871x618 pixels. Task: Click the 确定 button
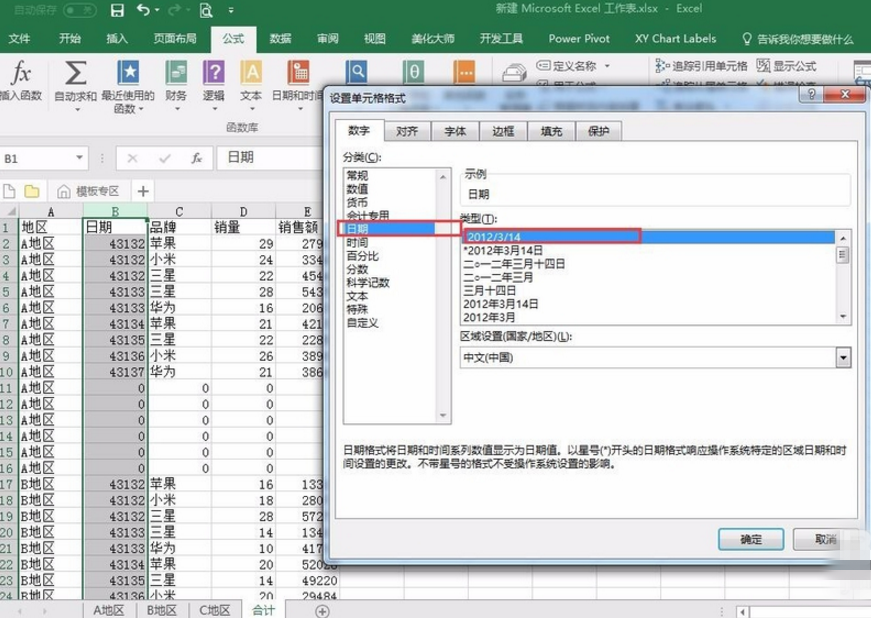(750, 539)
